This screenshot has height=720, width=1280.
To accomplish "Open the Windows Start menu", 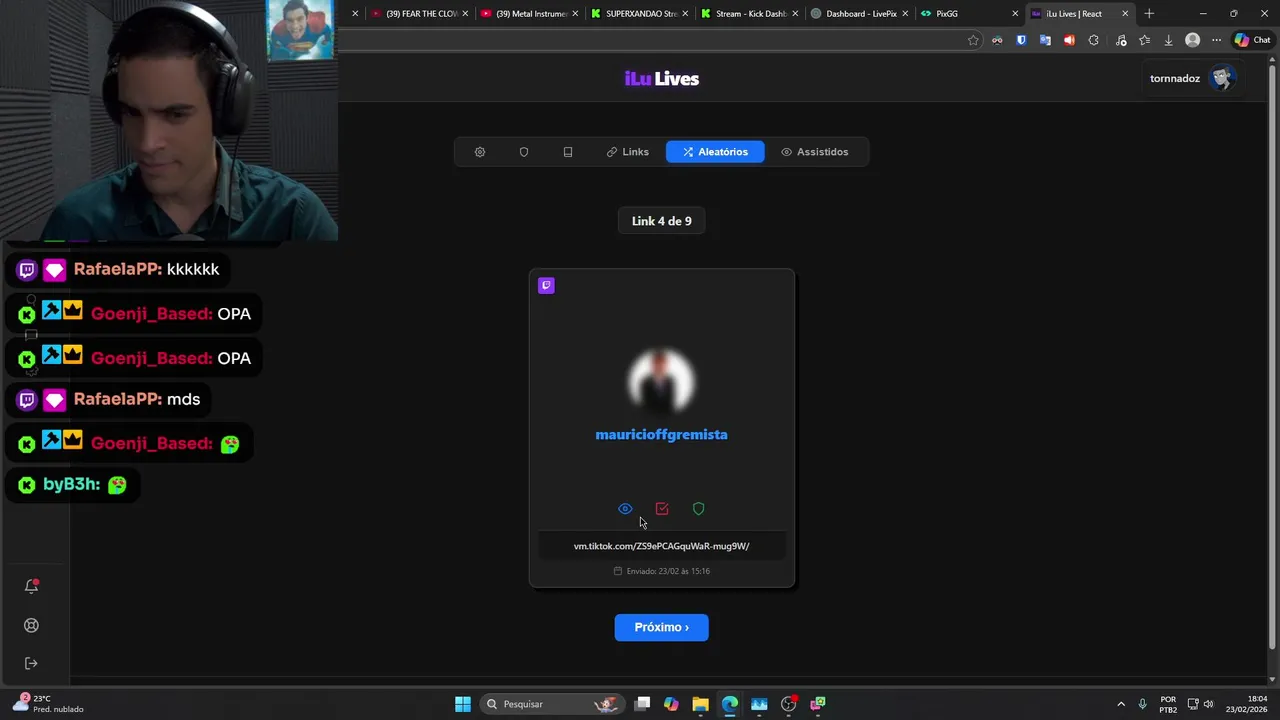I will 463,704.
